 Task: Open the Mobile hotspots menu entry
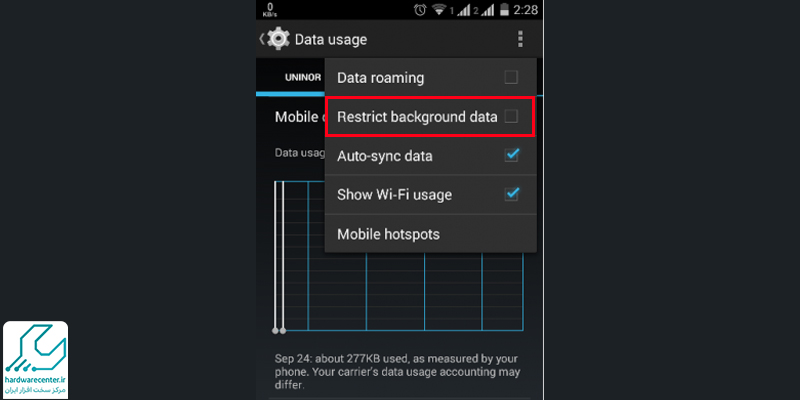point(431,234)
